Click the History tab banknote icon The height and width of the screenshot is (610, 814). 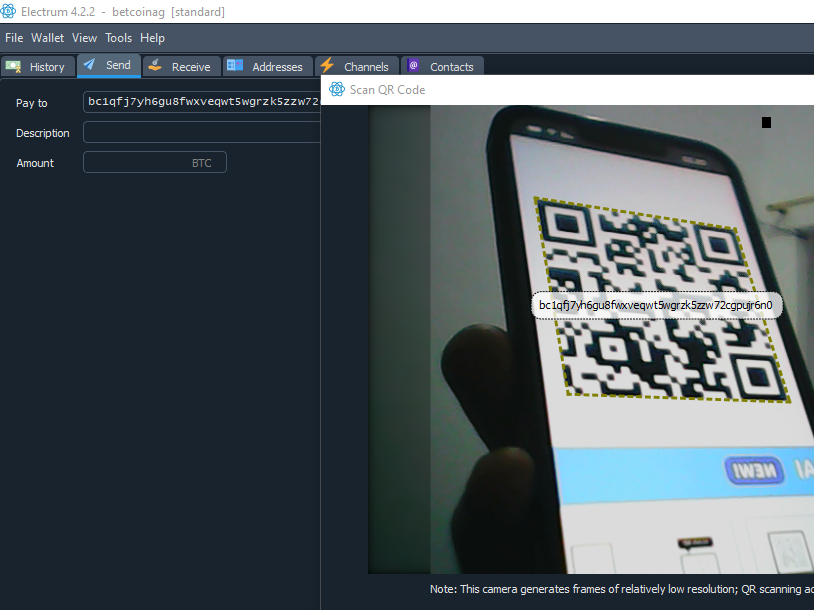[13, 66]
